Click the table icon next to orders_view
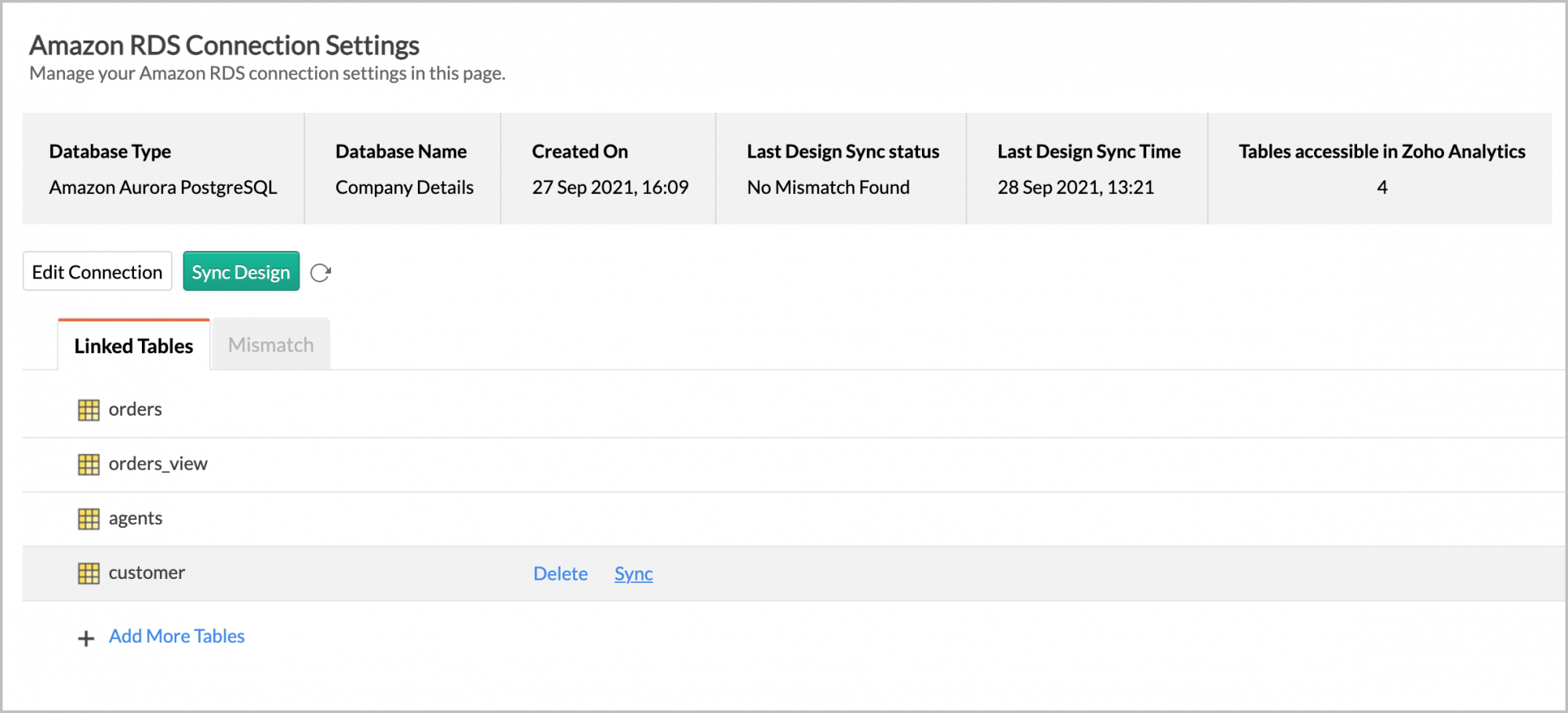This screenshot has height=713, width=1568. click(89, 464)
